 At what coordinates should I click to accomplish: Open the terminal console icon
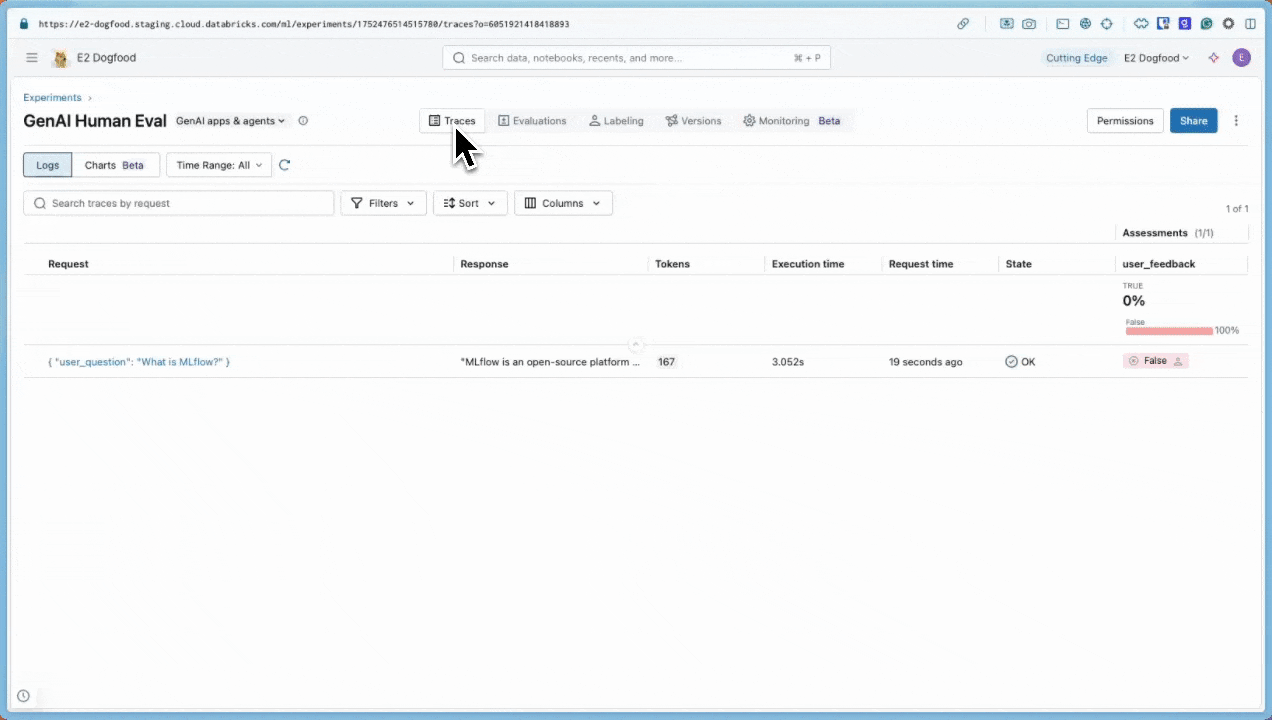pos(1063,24)
